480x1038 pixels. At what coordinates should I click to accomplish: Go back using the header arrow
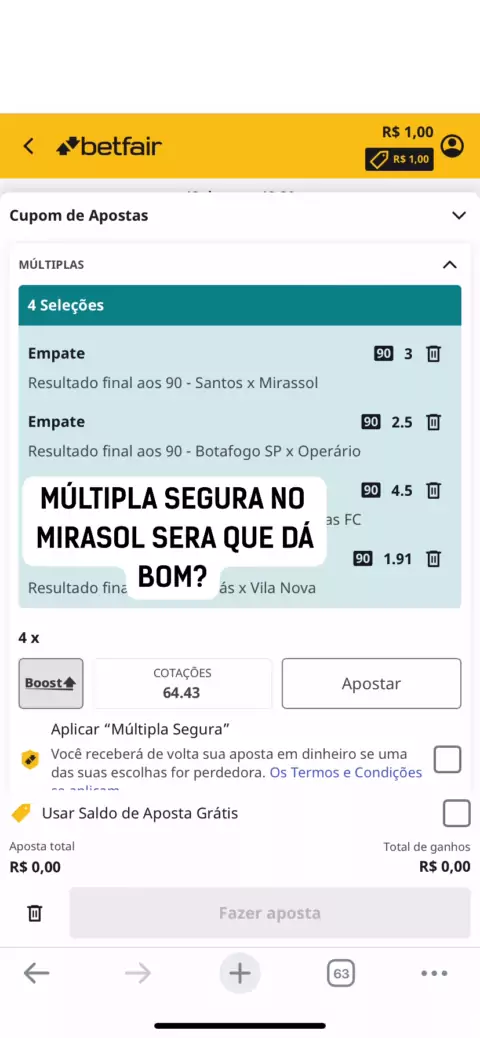coord(28,146)
